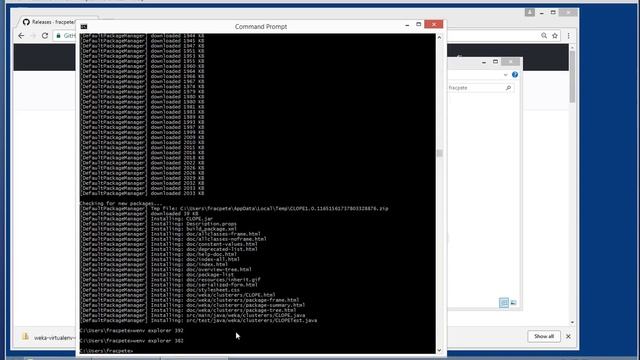Click the search magnifier in Explorer search box
The height and width of the screenshot is (360, 640).
tap(508, 88)
